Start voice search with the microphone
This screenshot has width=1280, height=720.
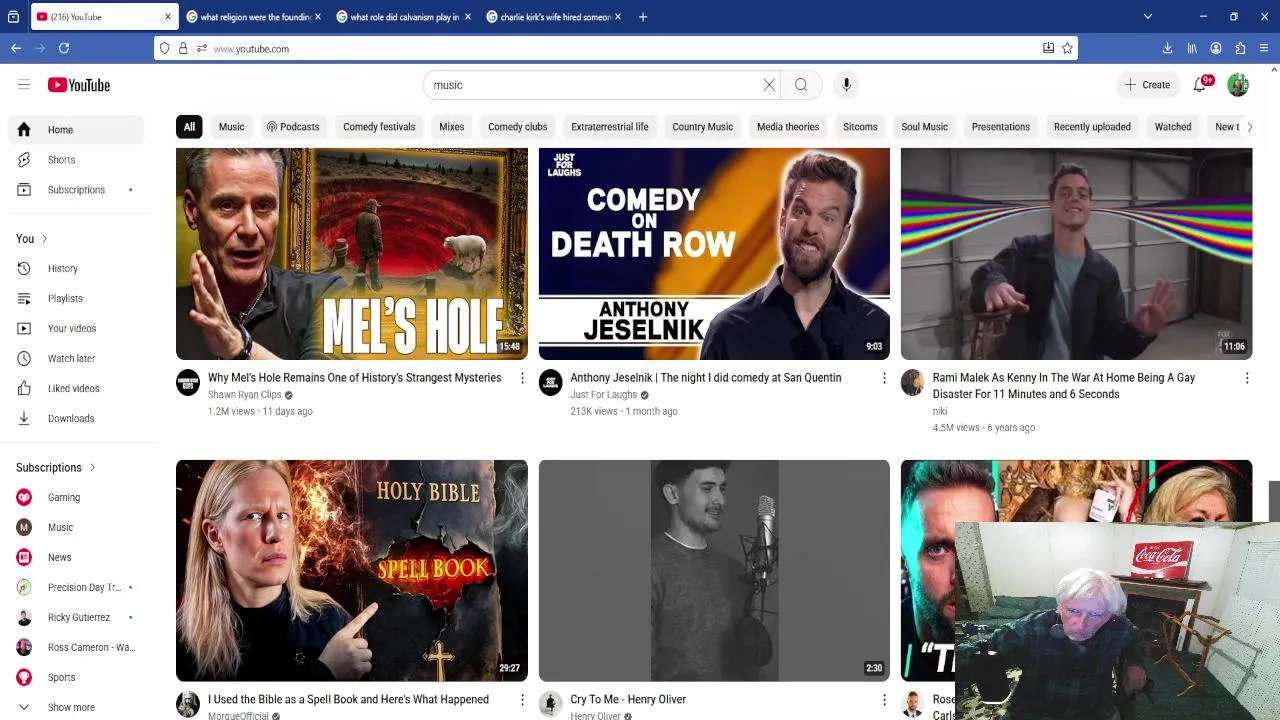(x=846, y=85)
